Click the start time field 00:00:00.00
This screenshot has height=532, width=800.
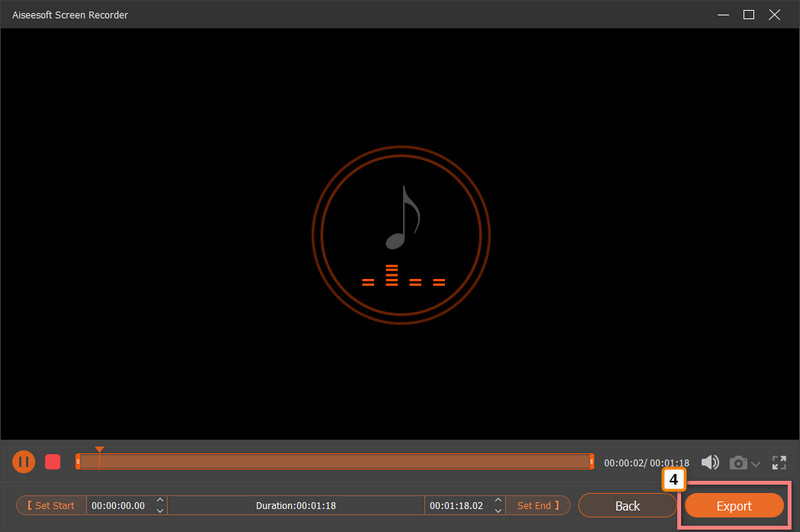tap(118, 505)
